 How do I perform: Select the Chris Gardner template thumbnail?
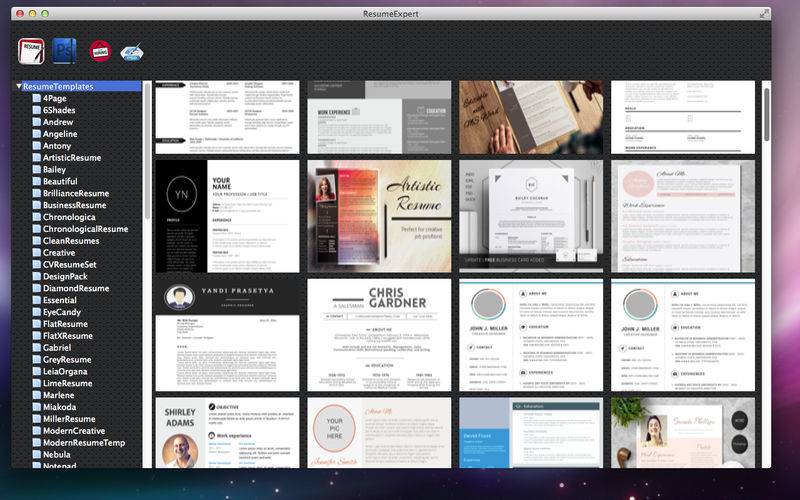(x=379, y=335)
